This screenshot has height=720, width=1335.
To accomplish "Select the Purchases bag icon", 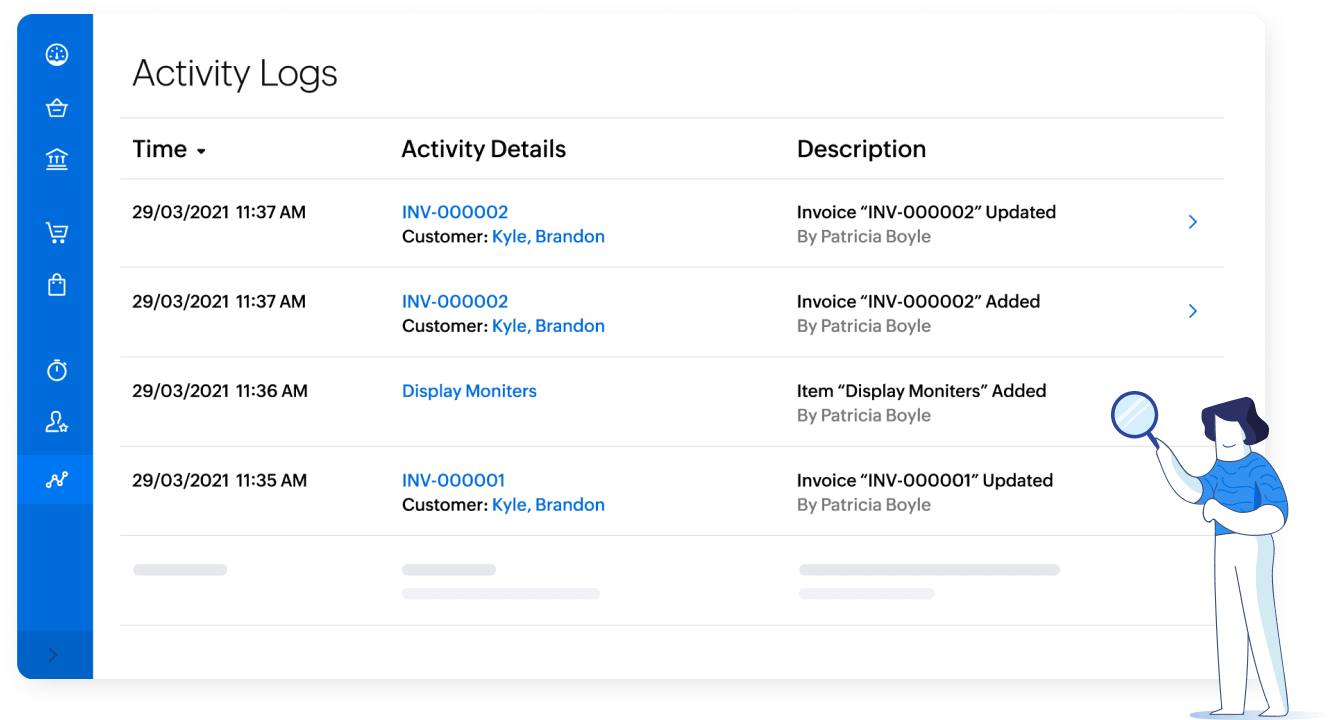I will point(56,285).
